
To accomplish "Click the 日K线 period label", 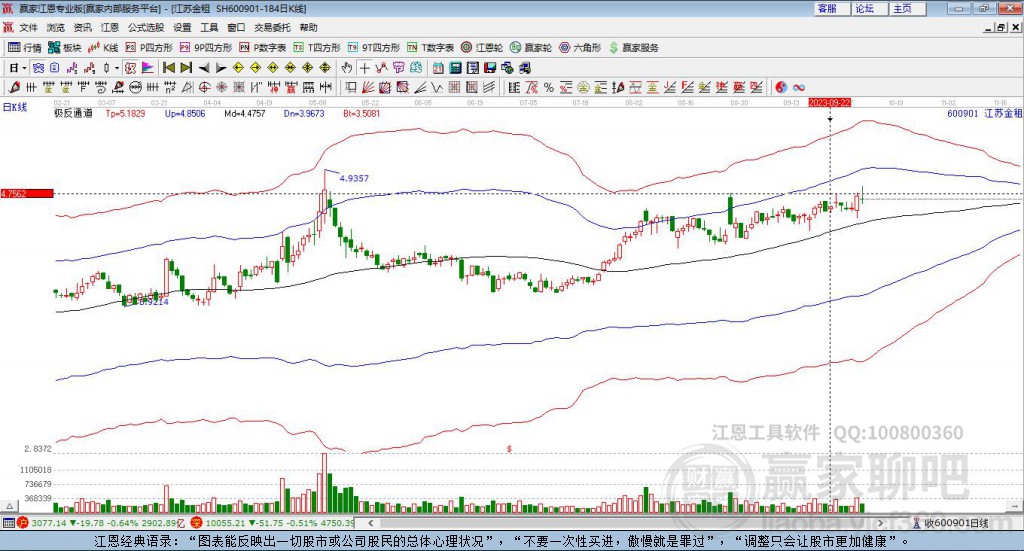I will coord(15,107).
